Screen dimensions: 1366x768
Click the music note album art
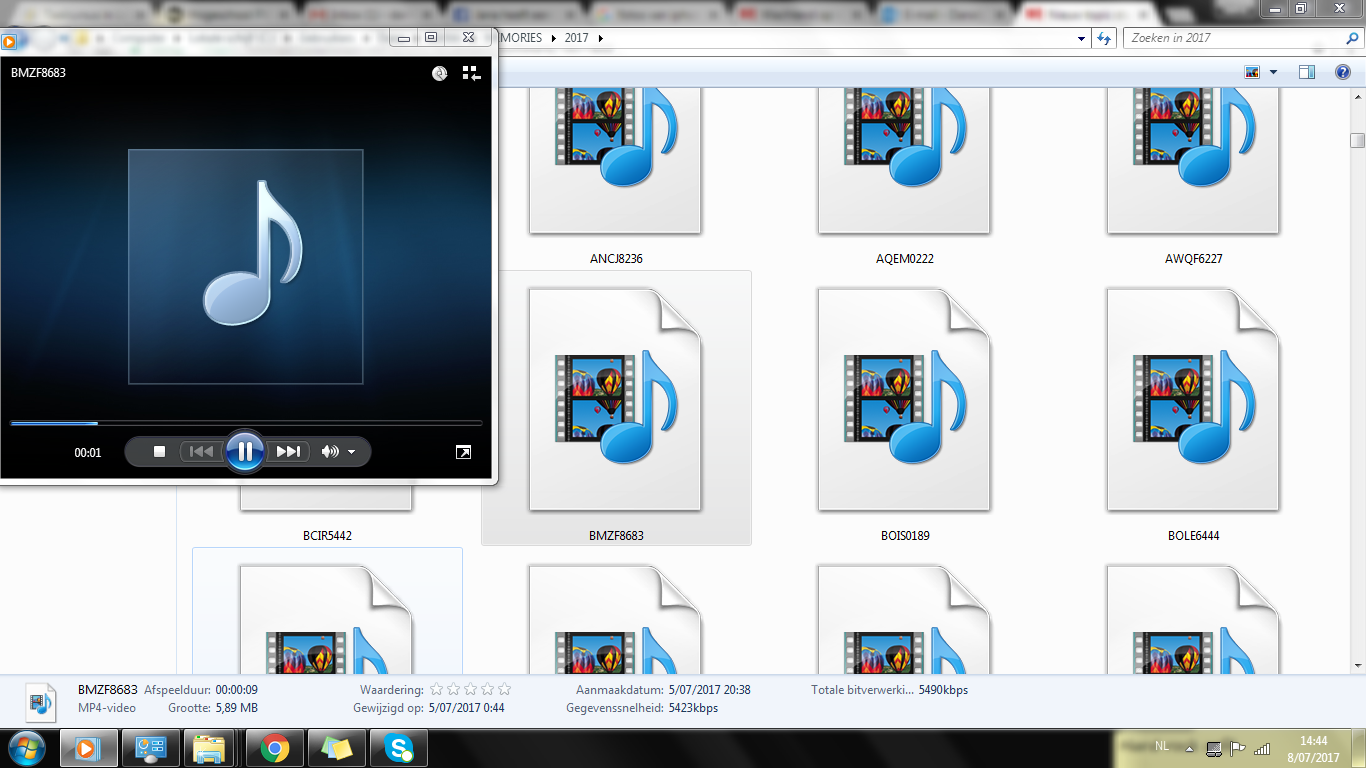tap(246, 267)
